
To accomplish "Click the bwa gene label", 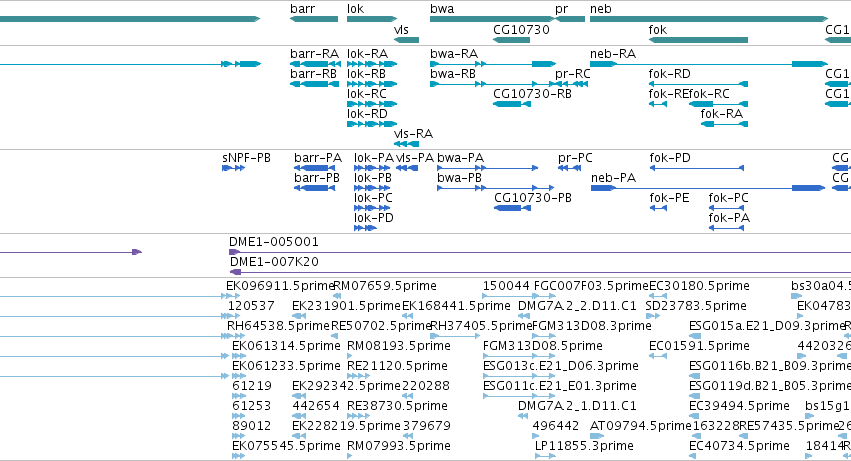I will pyautogui.click(x=442, y=9).
